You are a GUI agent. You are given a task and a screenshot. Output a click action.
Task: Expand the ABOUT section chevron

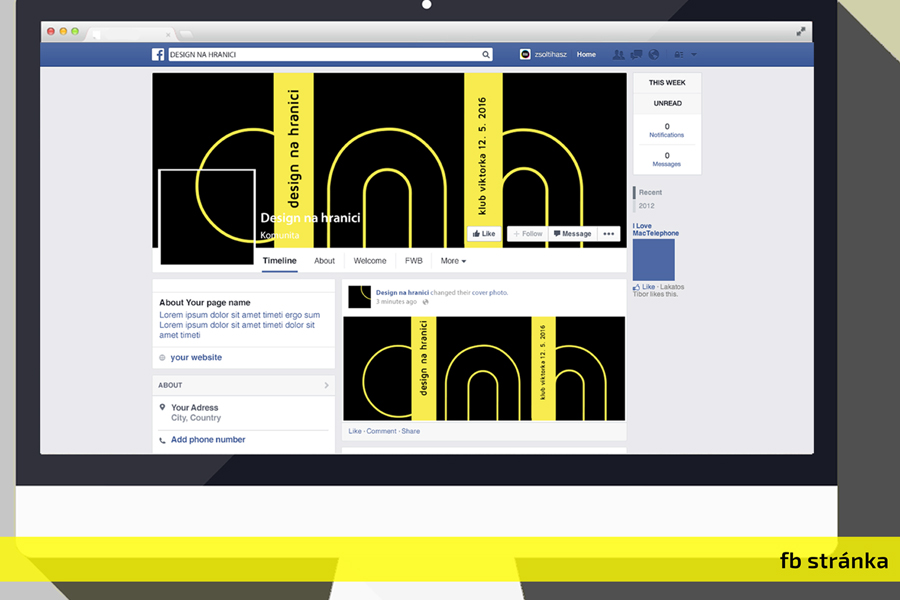tap(326, 385)
